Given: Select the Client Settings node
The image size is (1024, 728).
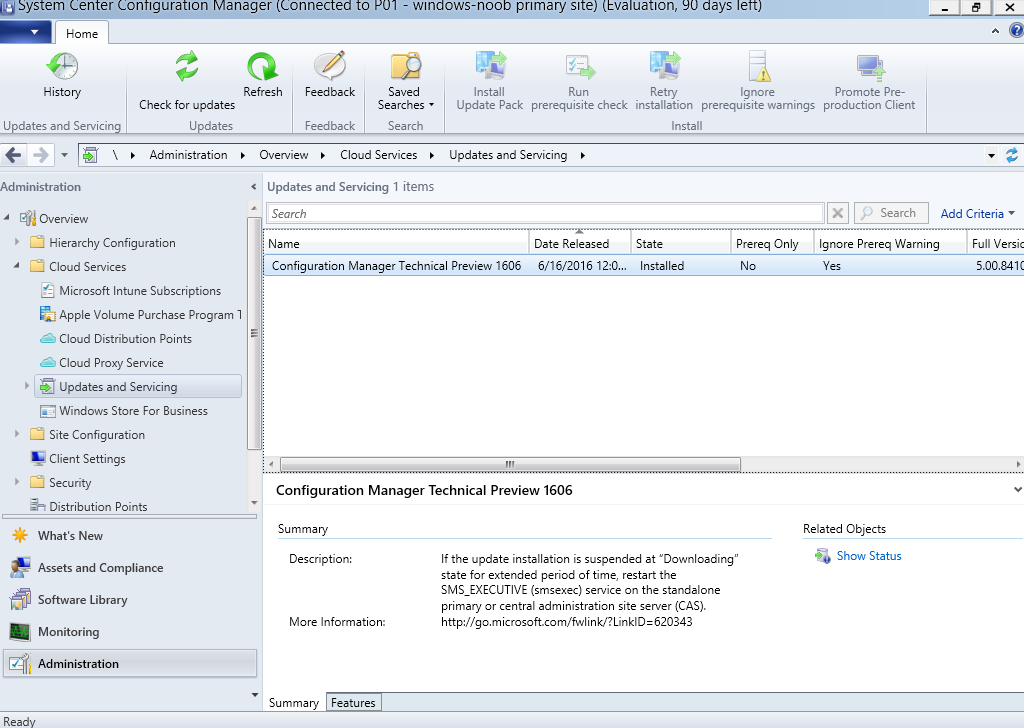Looking at the screenshot, I should (x=78, y=458).
